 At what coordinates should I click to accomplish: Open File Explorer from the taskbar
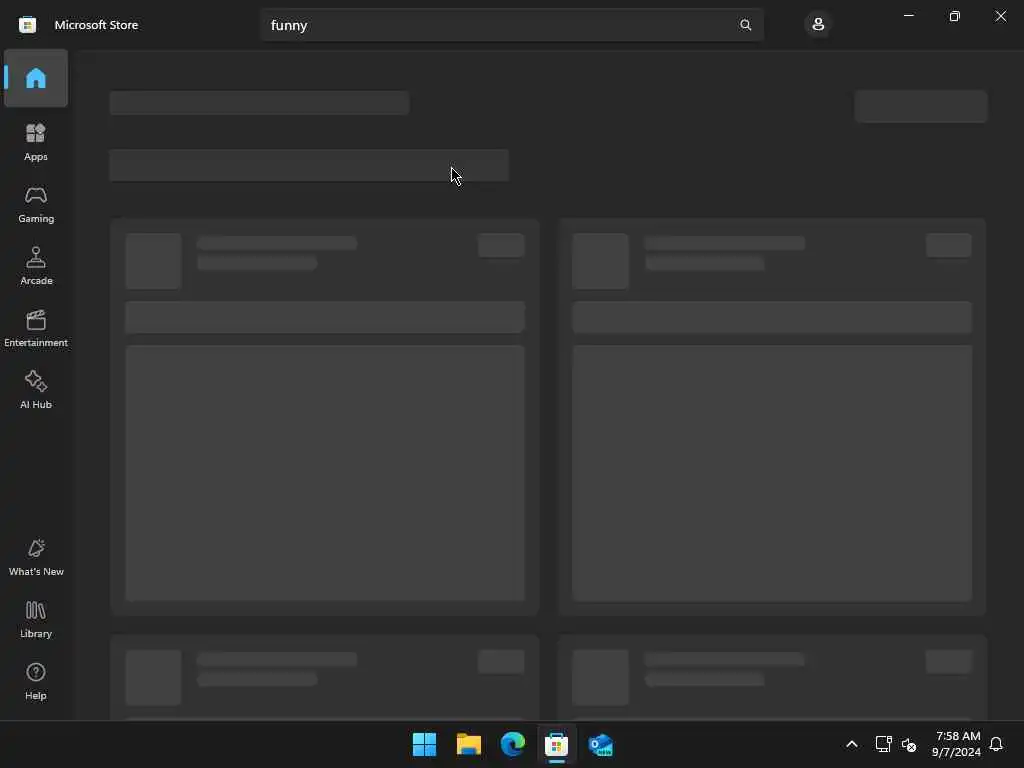point(469,744)
